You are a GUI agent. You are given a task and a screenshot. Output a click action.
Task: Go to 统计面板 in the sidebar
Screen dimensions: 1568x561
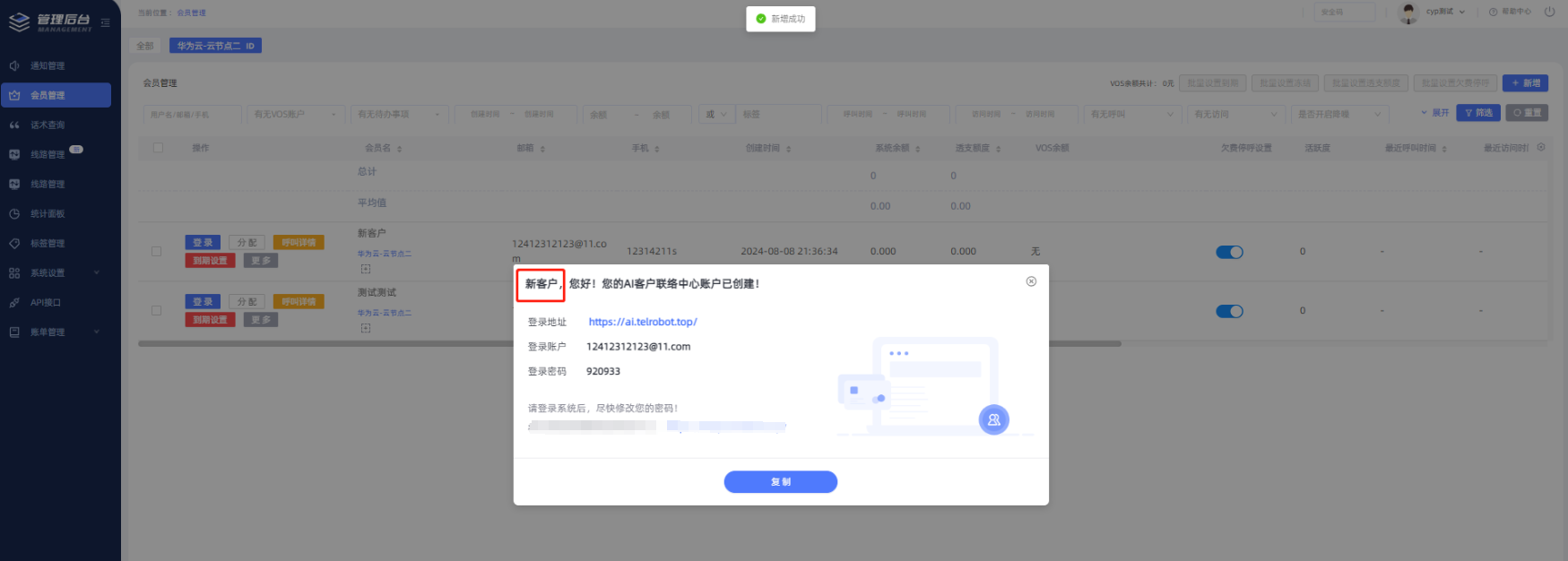click(x=48, y=214)
